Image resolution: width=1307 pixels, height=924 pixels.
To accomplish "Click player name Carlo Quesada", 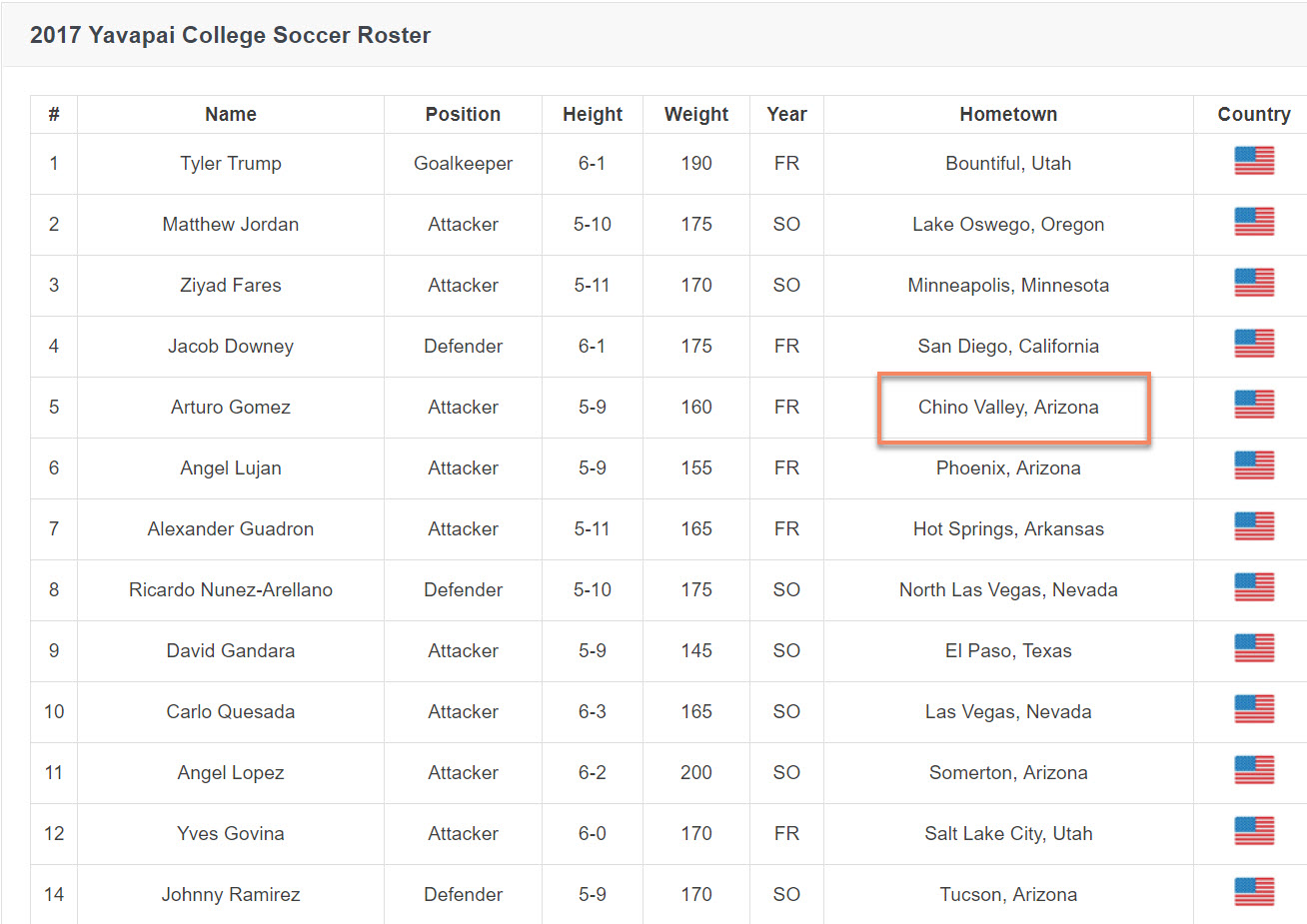I will pyautogui.click(x=231, y=712).
